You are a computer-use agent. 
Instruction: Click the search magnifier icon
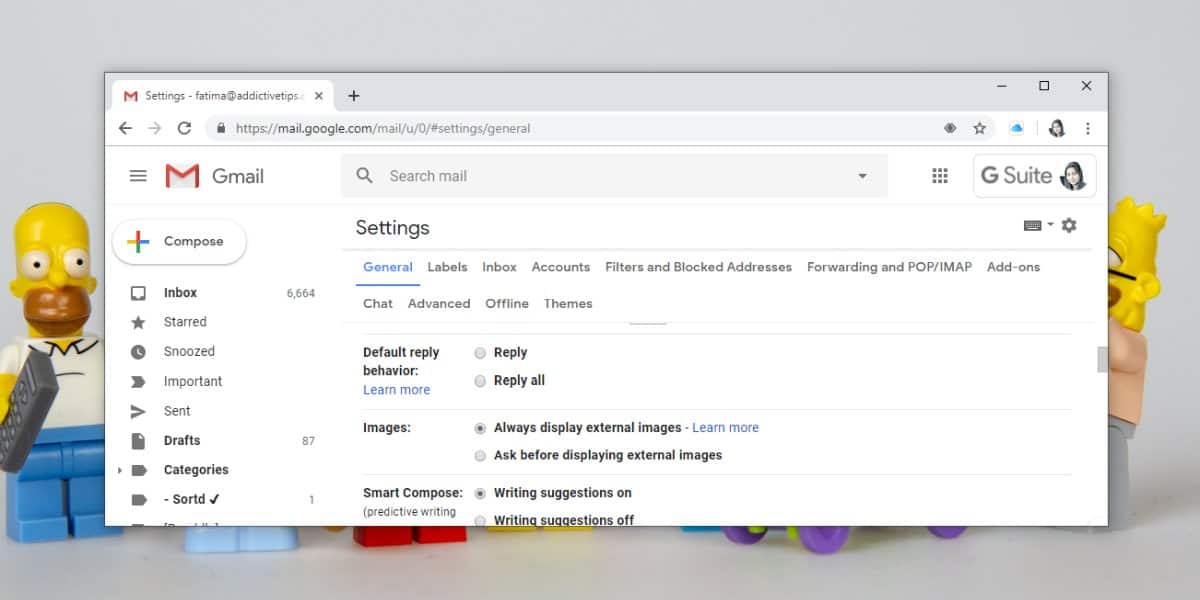(365, 176)
